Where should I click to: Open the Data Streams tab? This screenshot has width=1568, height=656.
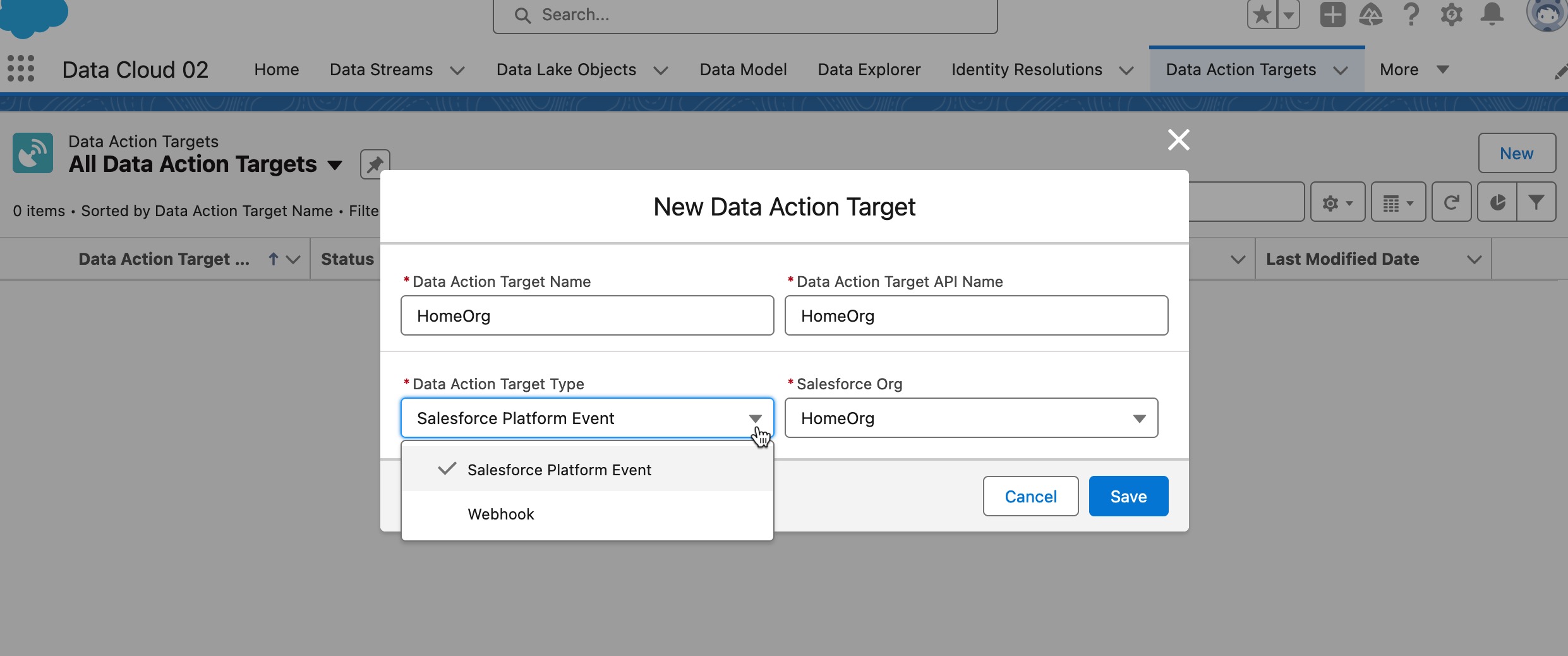[381, 70]
